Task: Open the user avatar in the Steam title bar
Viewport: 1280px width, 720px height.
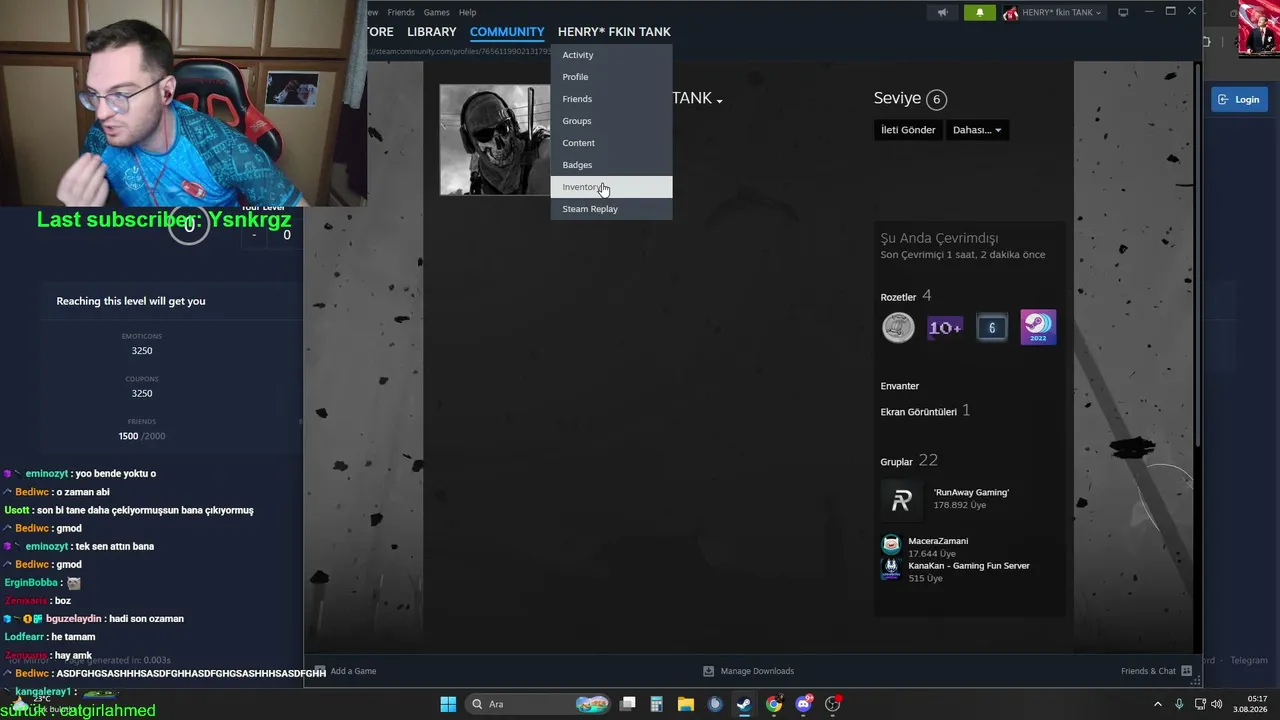Action: point(1010,13)
